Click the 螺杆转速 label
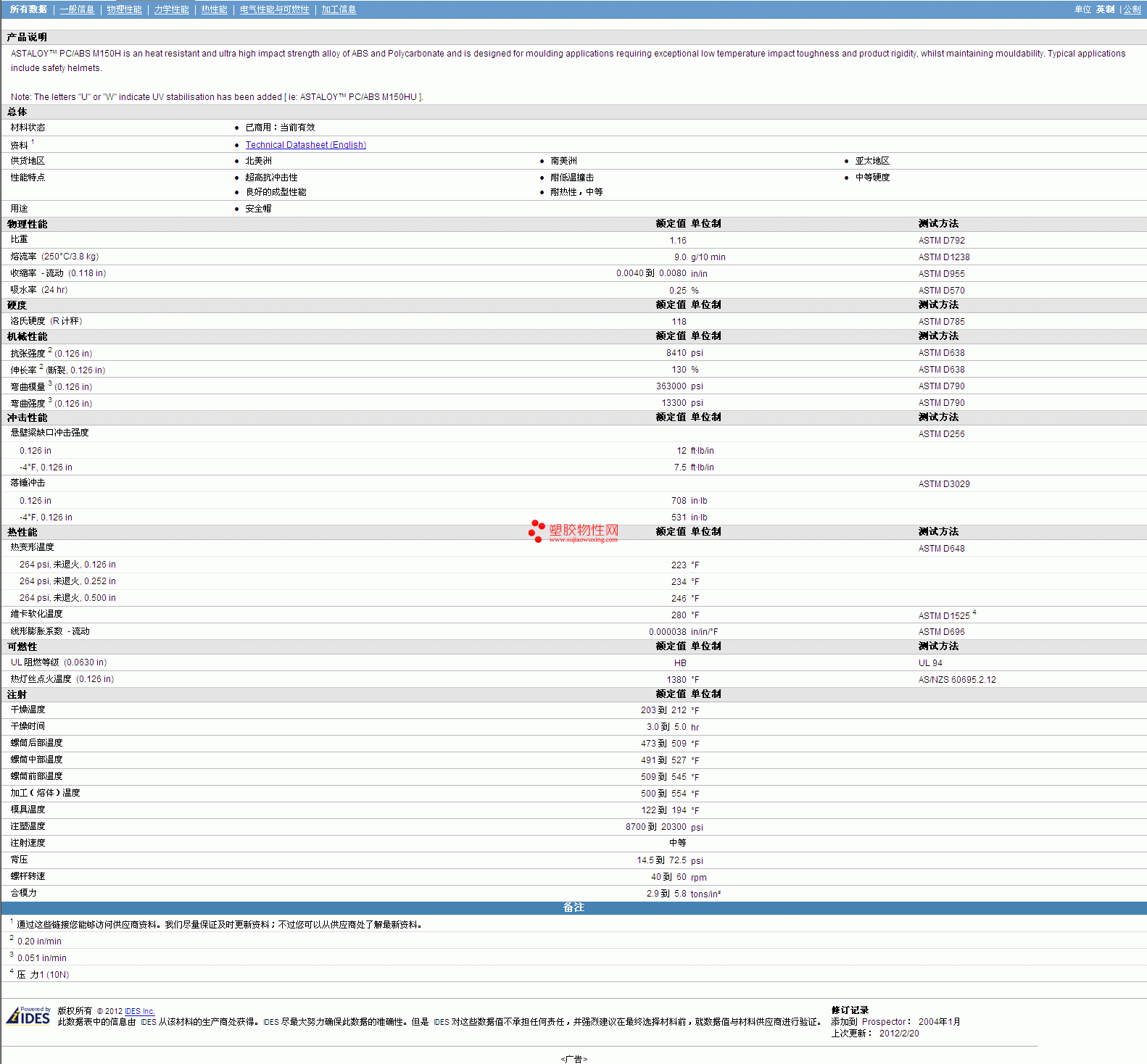Viewport: 1147px width, 1064px height. [28, 876]
